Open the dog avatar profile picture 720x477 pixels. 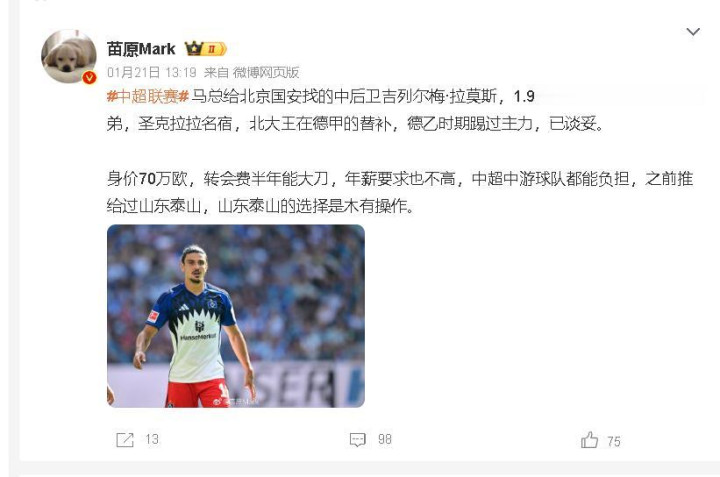69,56
